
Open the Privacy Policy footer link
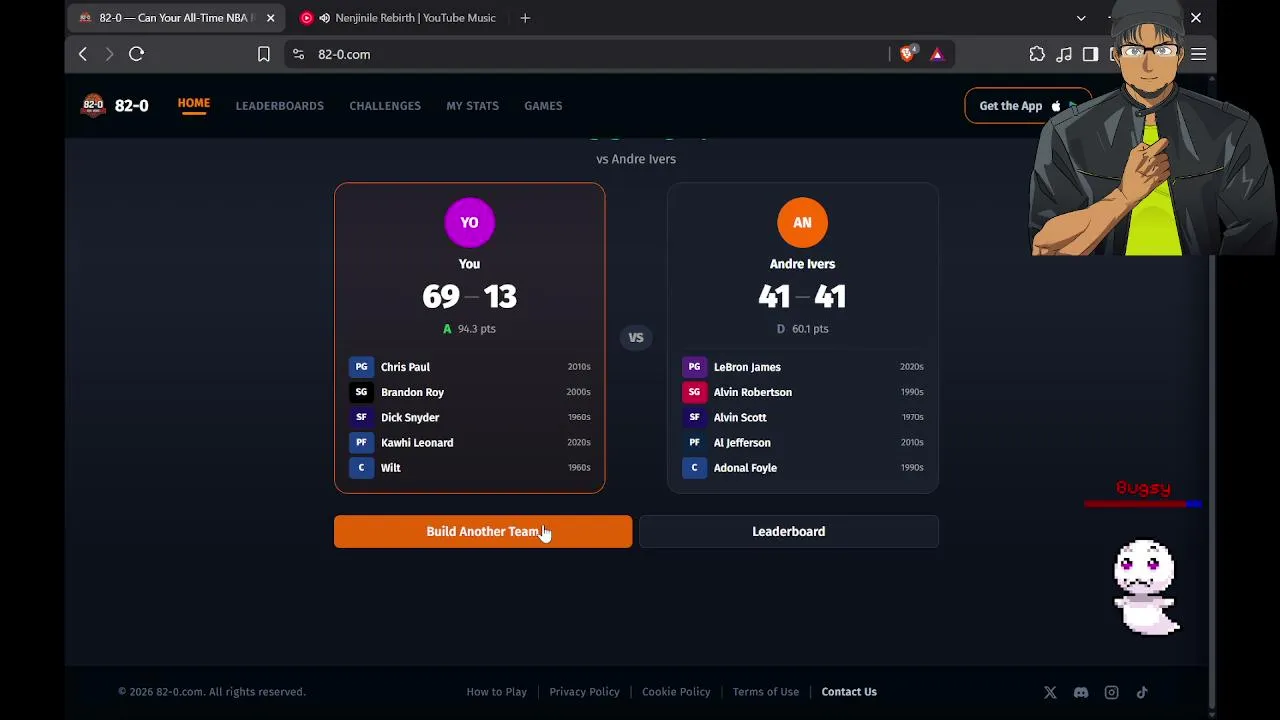(584, 692)
